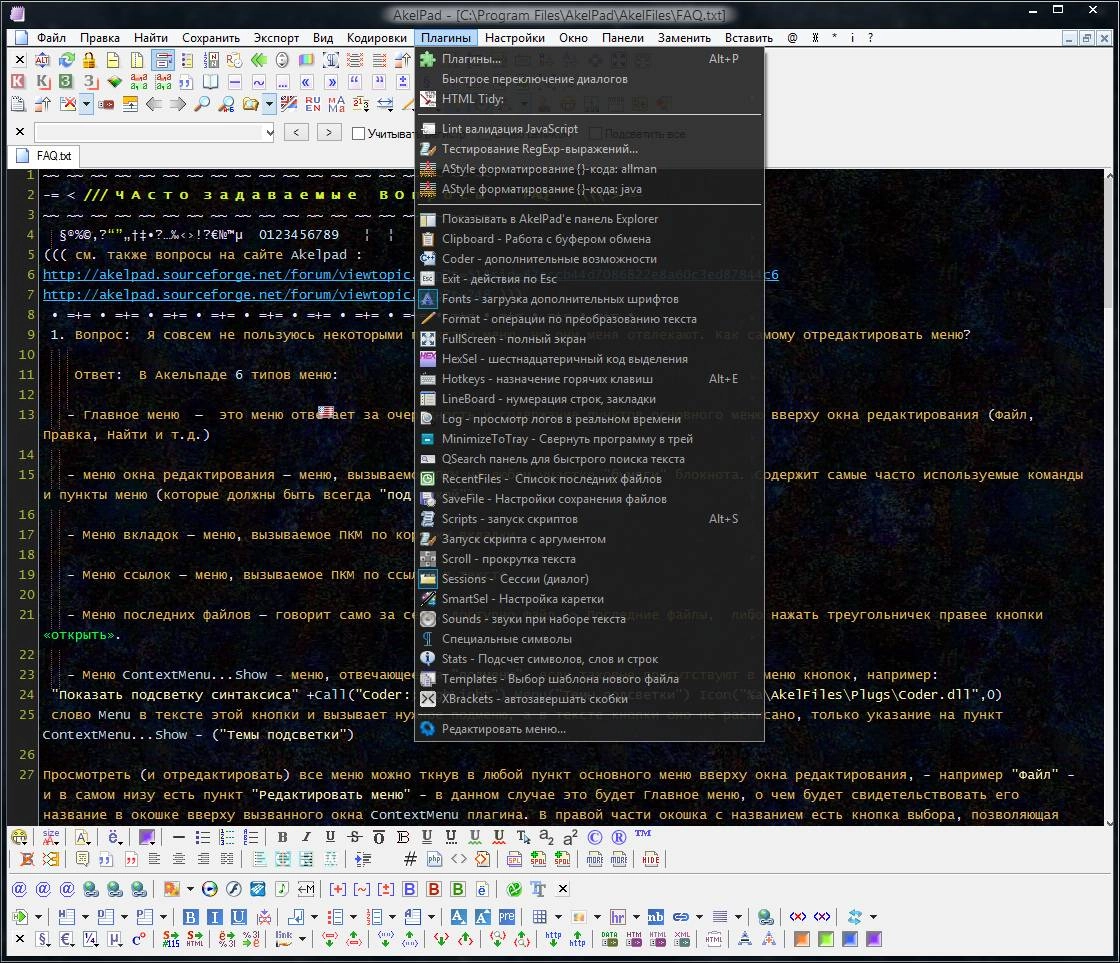The height and width of the screenshot is (963, 1120).
Task: Expand dropdown arrow beside the 'link' icon
Action: (302, 939)
